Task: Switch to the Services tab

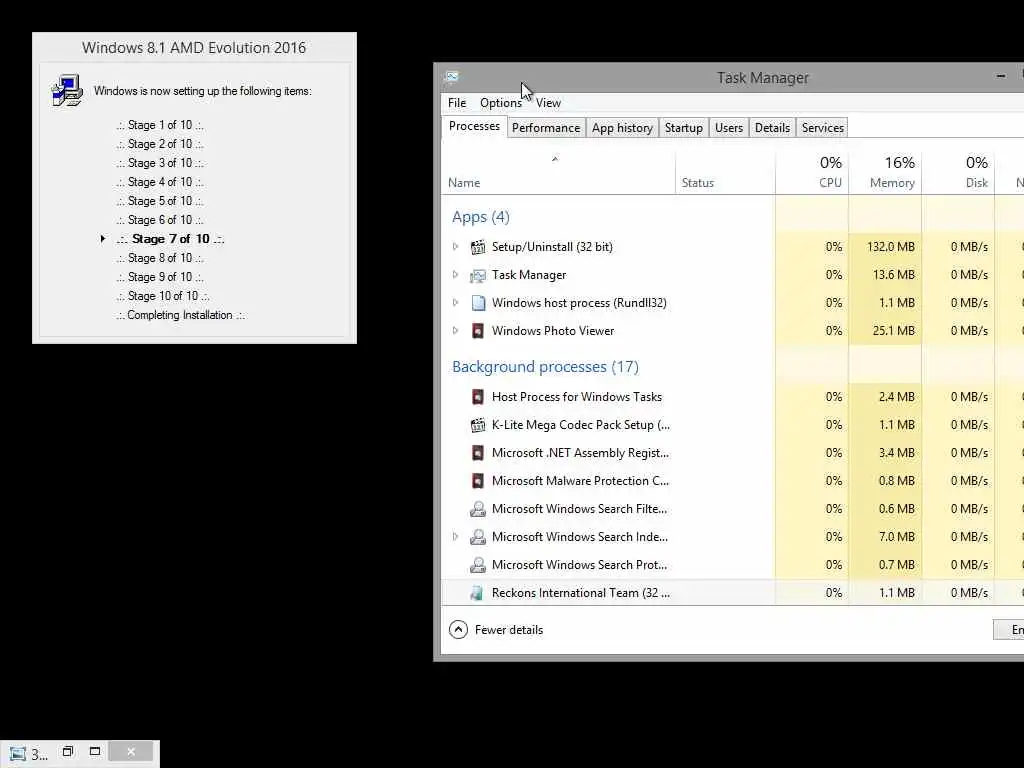Action: coord(823,128)
